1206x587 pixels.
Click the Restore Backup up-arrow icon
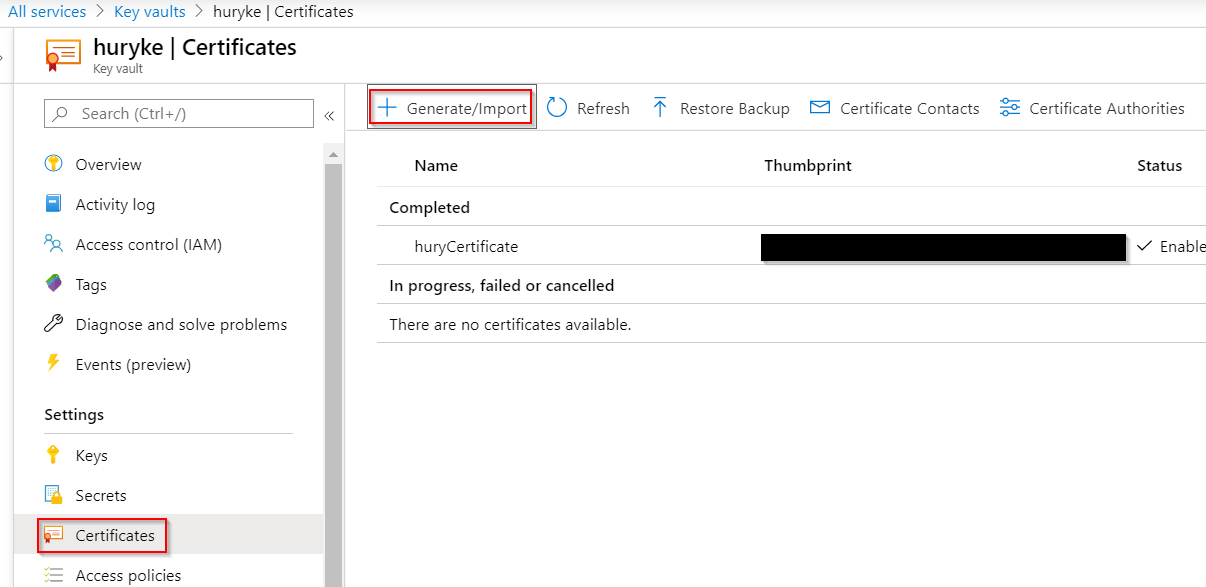[660, 108]
